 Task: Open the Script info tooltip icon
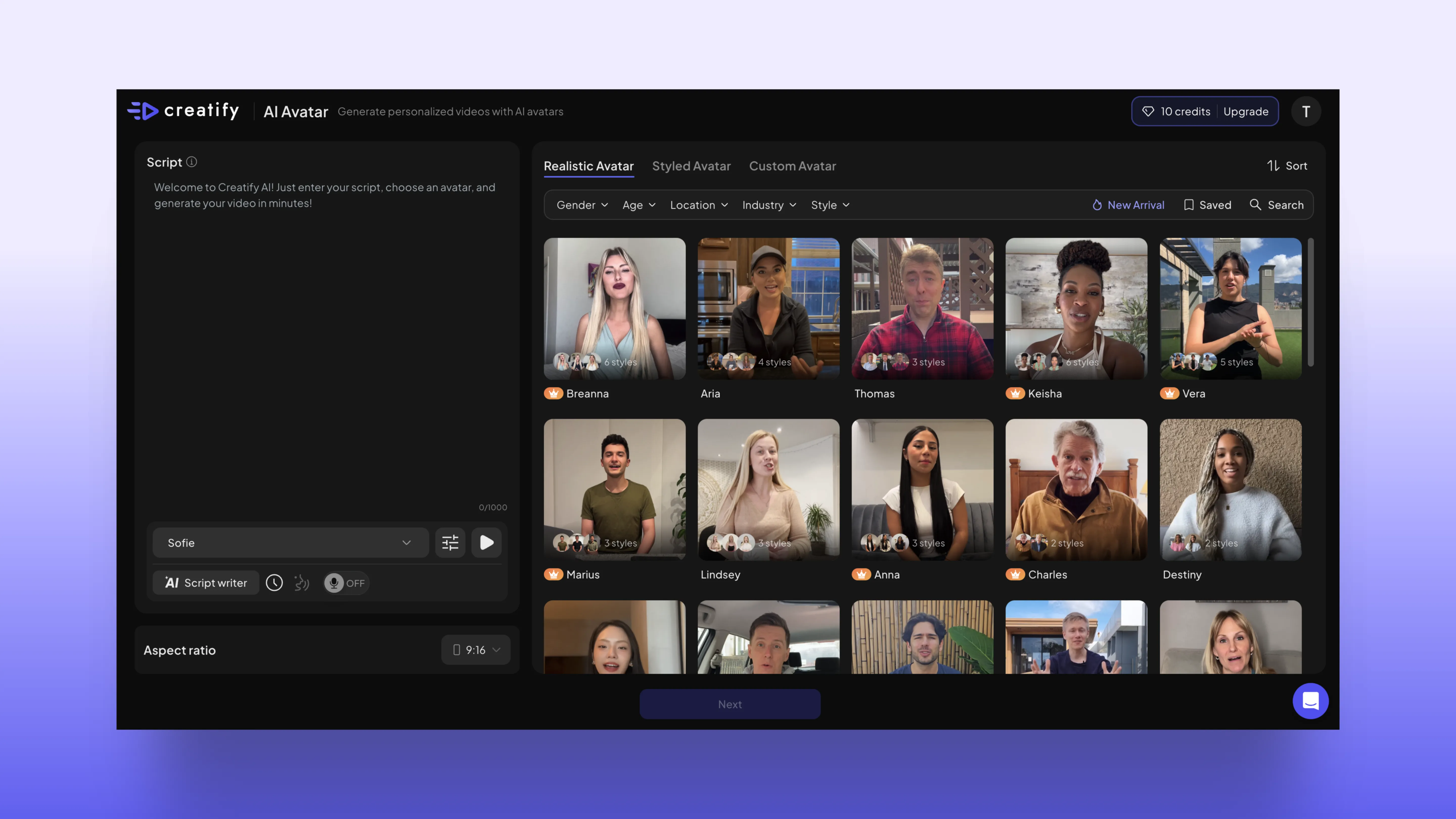(x=192, y=162)
